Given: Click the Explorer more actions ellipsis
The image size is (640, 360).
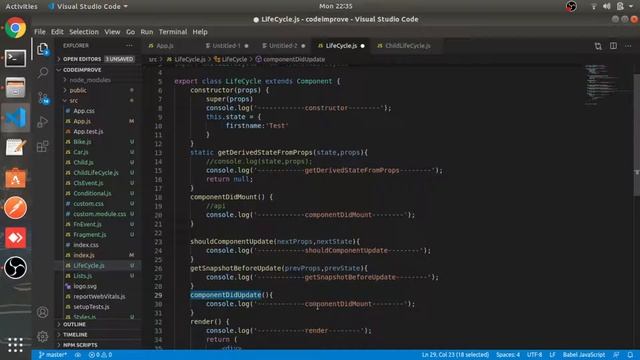Looking at the screenshot, I should pos(129,46).
